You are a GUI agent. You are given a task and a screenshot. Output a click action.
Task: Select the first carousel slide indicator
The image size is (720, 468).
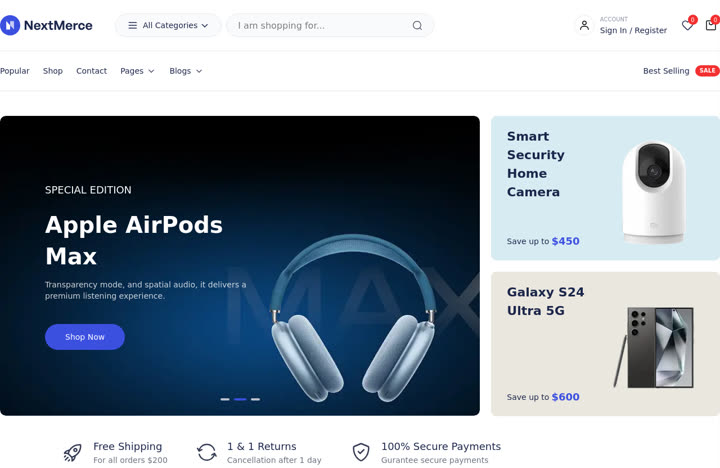click(x=225, y=399)
